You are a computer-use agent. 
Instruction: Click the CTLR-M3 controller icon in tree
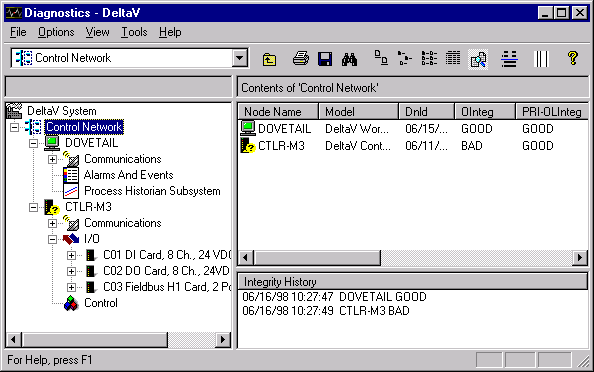[52, 207]
